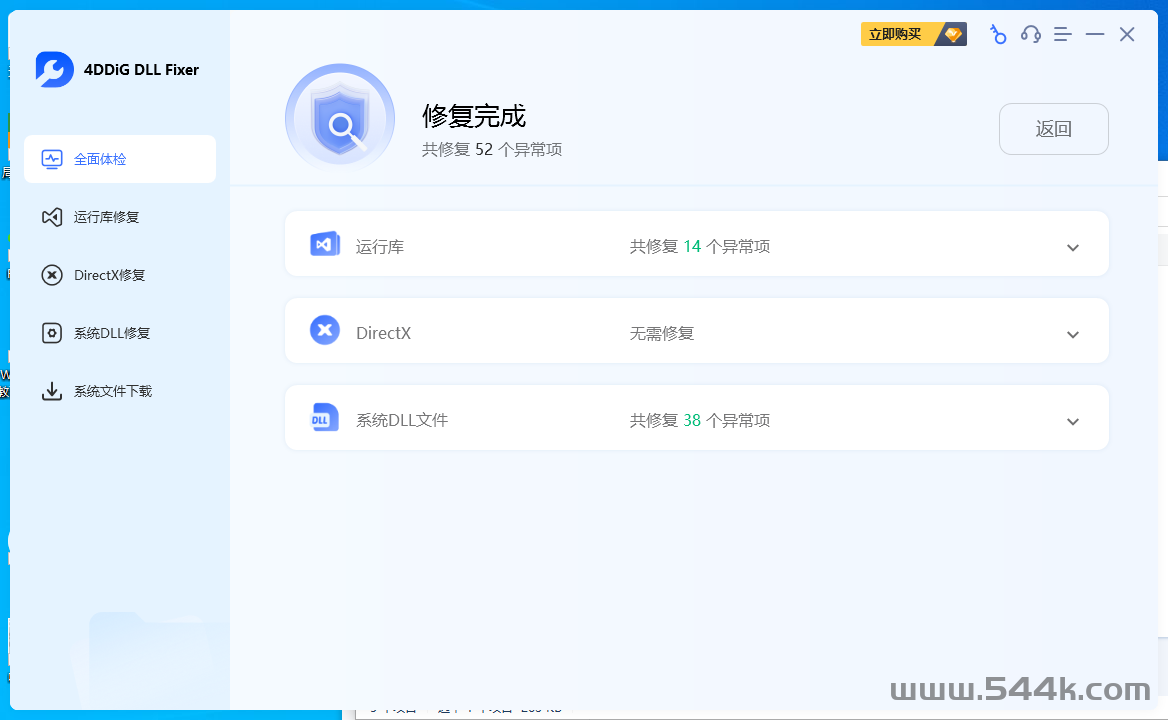The width and height of the screenshot is (1168, 720).
Task: Click the 系统DLL文件 DLL icon
Action: coord(325,418)
